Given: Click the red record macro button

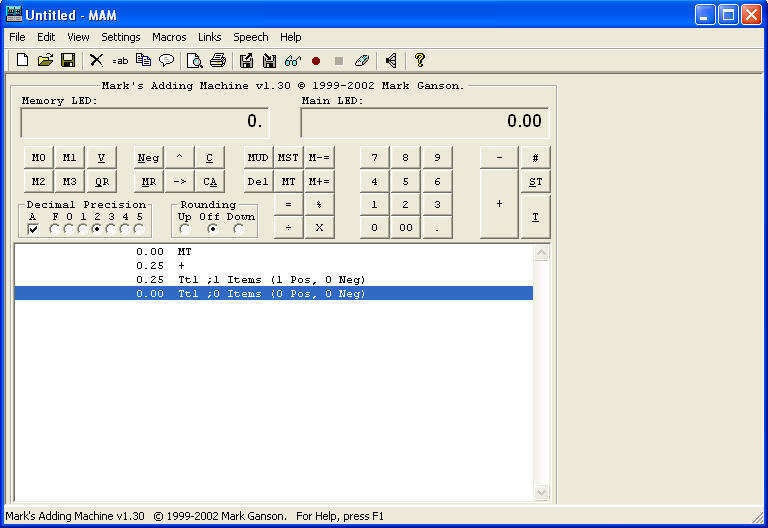Looking at the screenshot, I should [316, 61].
